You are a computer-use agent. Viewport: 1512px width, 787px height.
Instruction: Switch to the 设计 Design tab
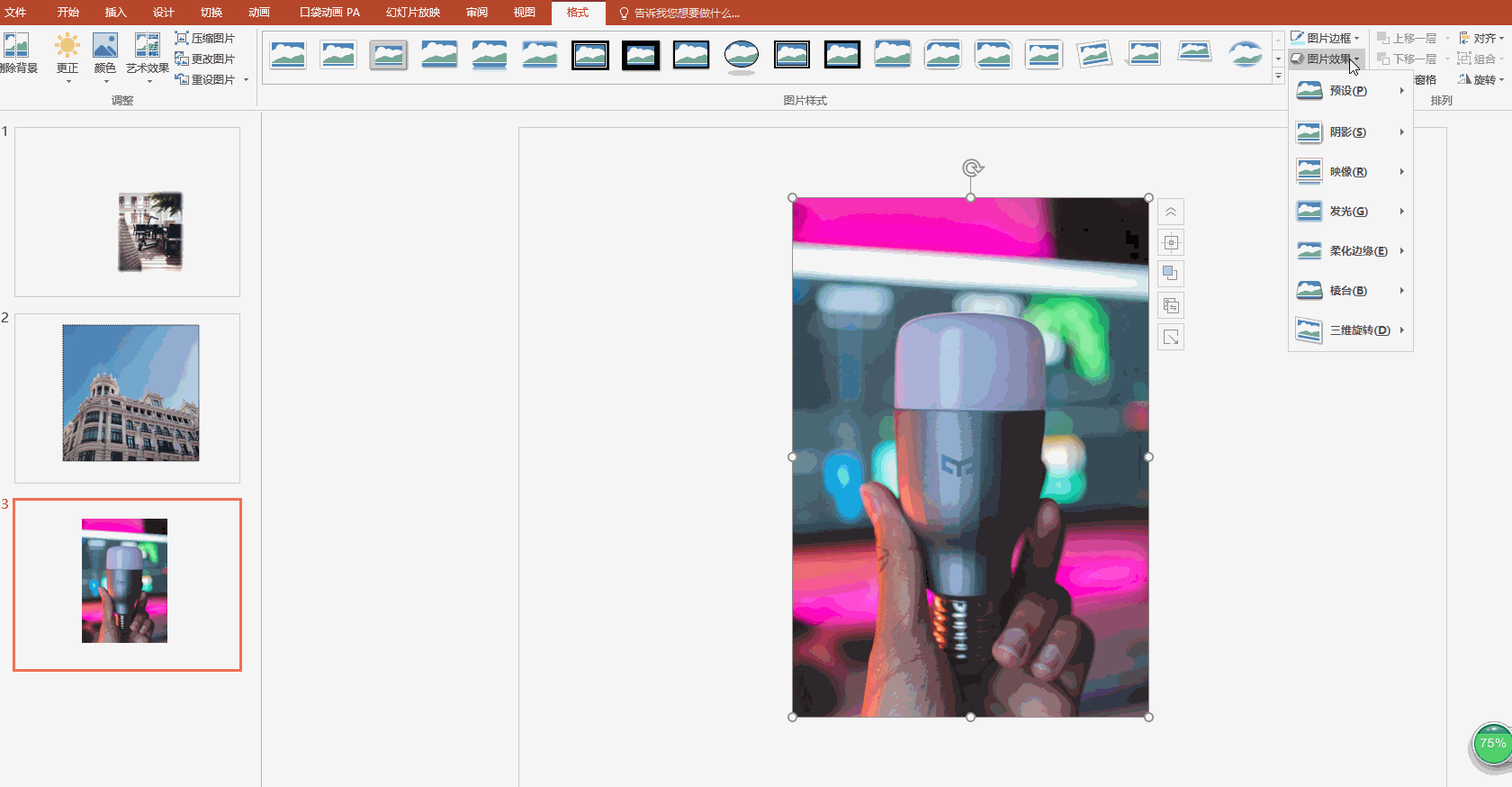point(163,13)
